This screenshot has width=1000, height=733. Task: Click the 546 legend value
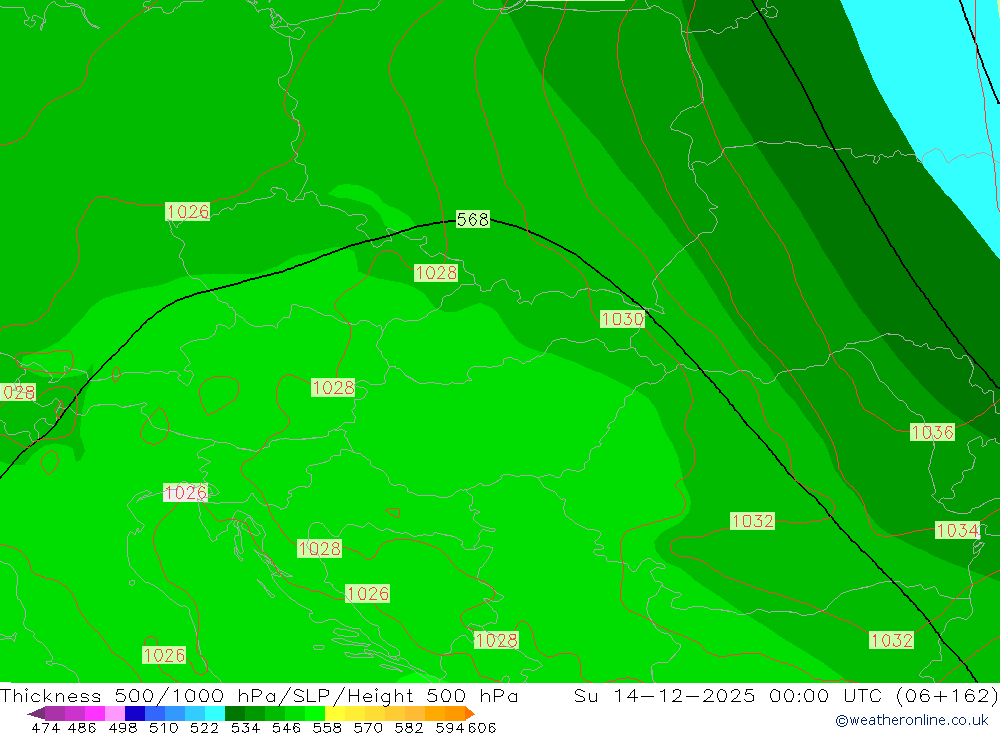[286, 728]
